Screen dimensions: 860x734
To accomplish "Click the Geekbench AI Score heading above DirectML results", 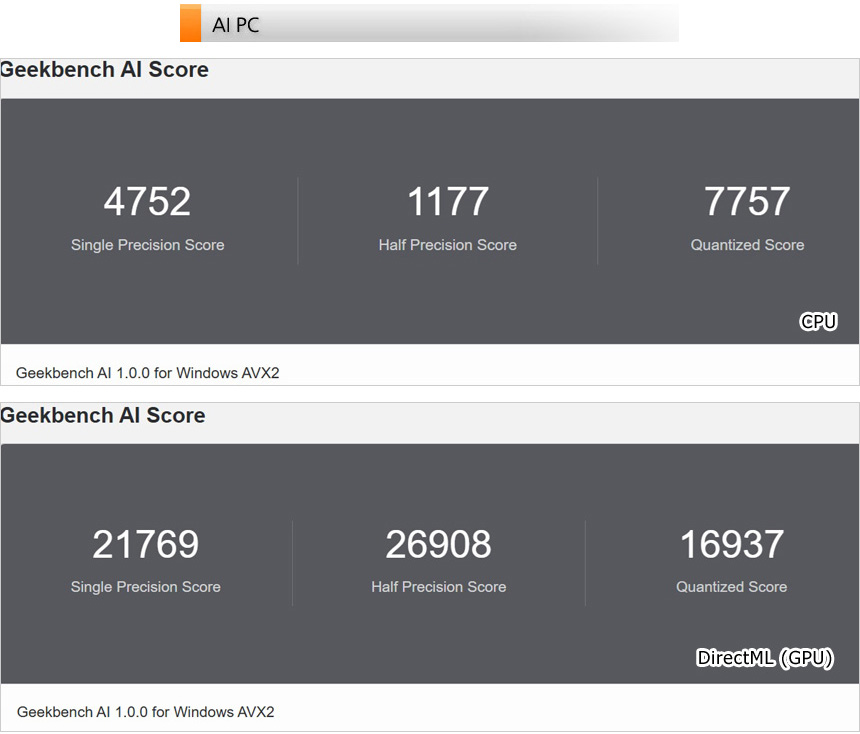I will click(x=103, y=416).
